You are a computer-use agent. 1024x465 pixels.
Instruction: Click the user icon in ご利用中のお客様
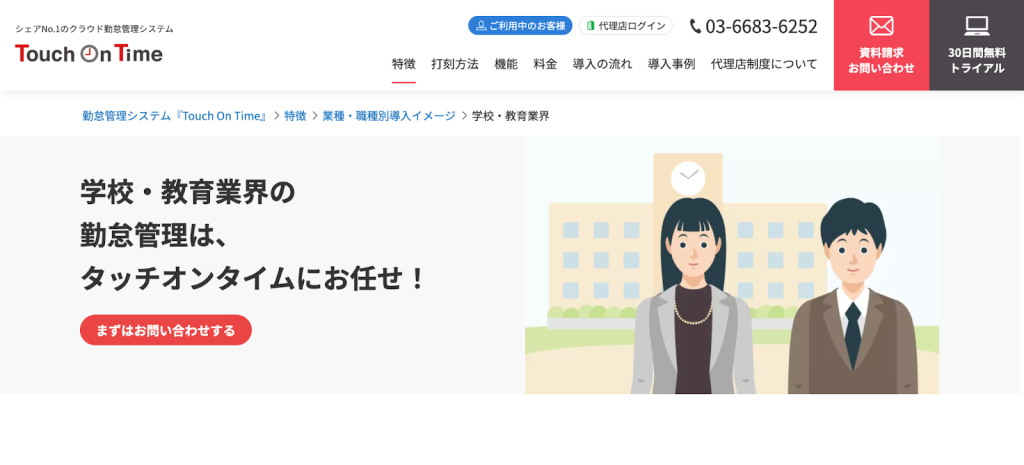481,25
